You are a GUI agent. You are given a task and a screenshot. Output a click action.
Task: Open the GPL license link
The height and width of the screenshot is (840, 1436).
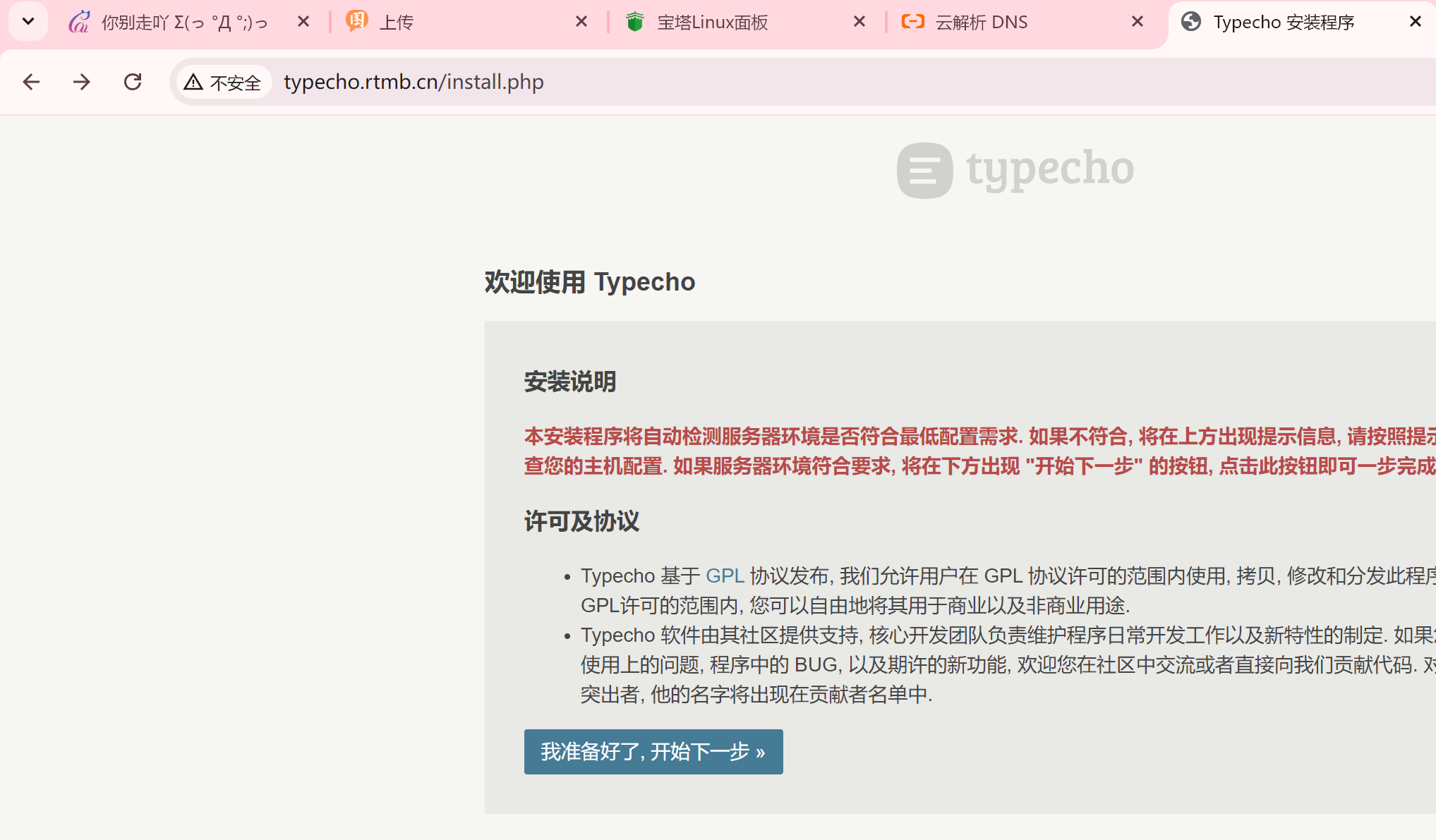tap(725, 576)
